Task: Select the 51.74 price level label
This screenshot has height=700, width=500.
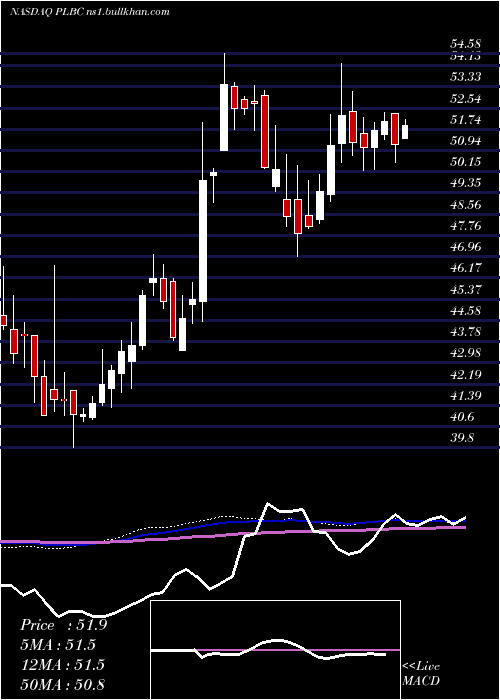Action: (x=466, y=120)
